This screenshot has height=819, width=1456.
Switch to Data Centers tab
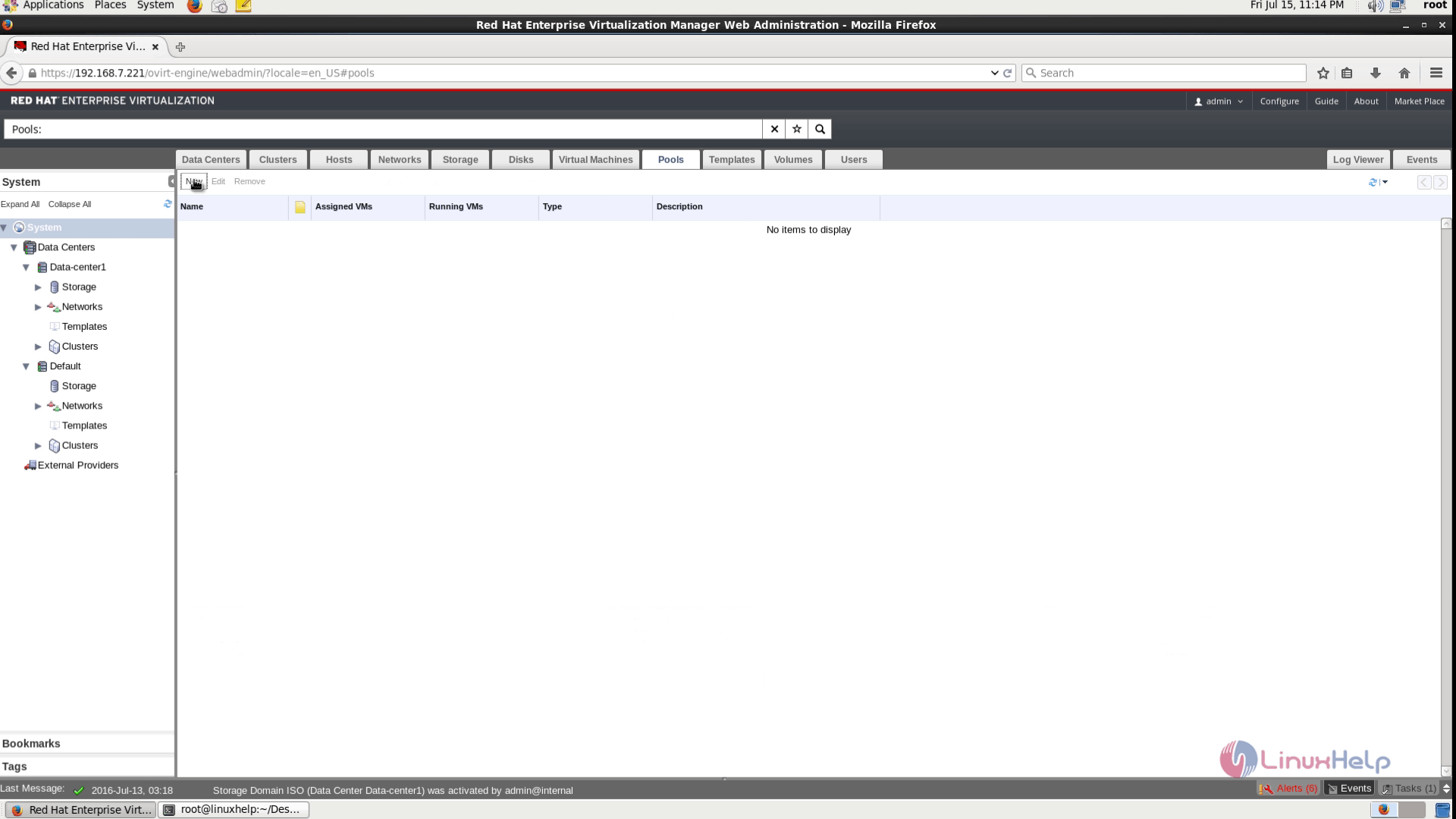pyautogui.click(x=211, y=159)
